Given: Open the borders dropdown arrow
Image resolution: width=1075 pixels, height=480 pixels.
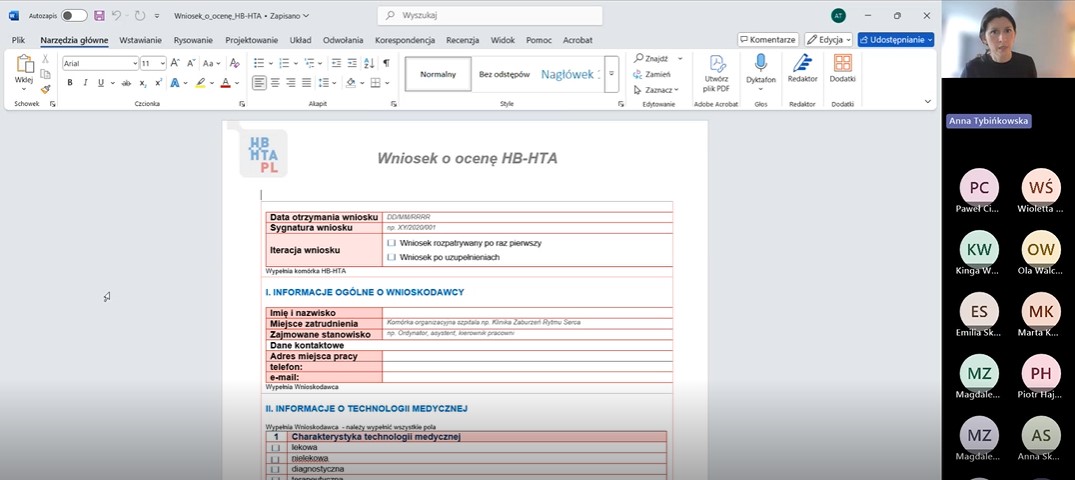Looking at the screenshot, I should (x=388, y=83).
